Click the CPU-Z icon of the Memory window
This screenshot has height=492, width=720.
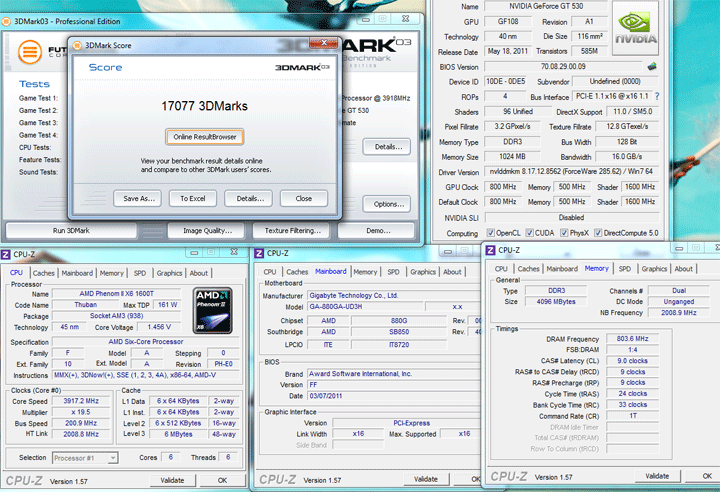pyautogui.click(x=491, y=250)
